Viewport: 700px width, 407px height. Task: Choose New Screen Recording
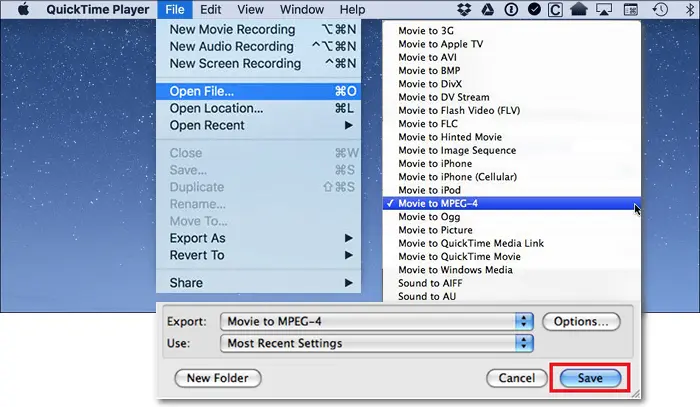coord(258,63)
